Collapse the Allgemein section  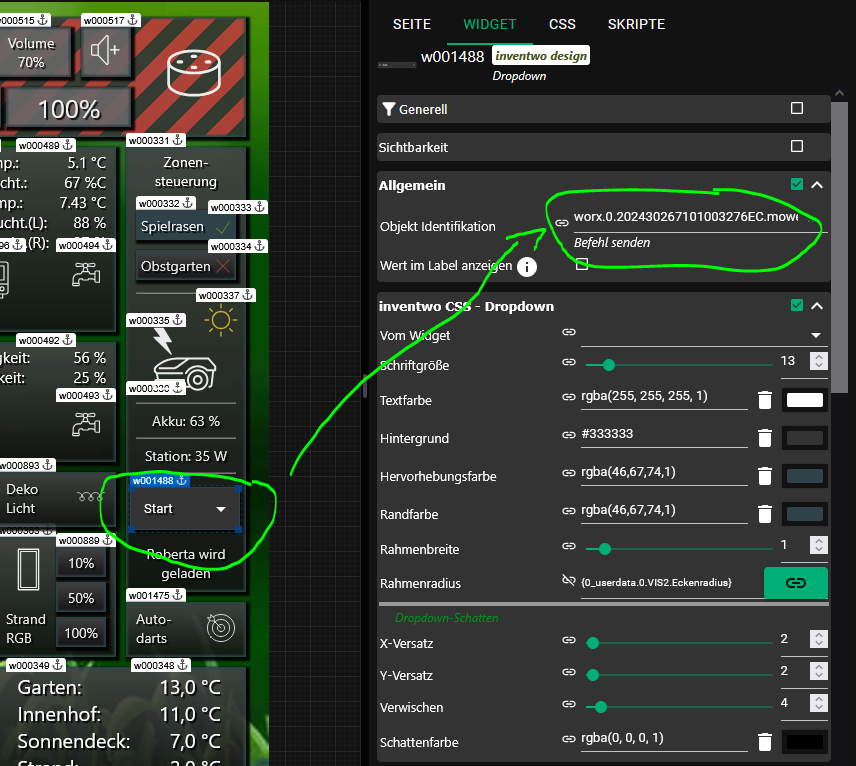pyautogui.click(x=817, y=185)
